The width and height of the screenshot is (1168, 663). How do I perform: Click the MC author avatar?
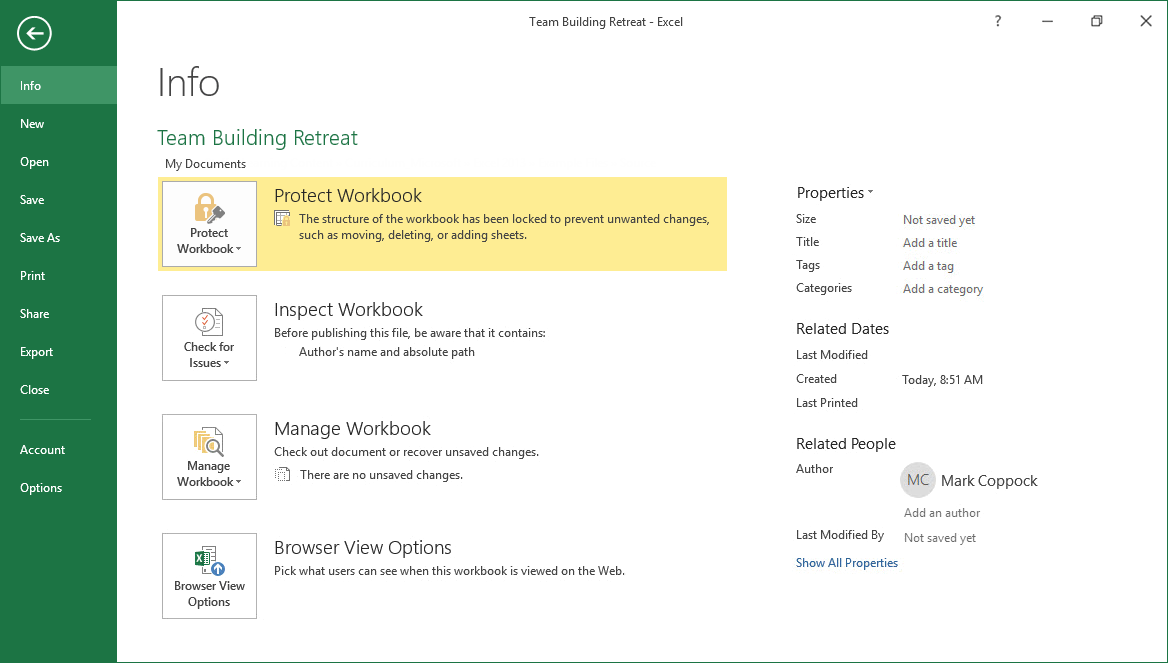917,480
